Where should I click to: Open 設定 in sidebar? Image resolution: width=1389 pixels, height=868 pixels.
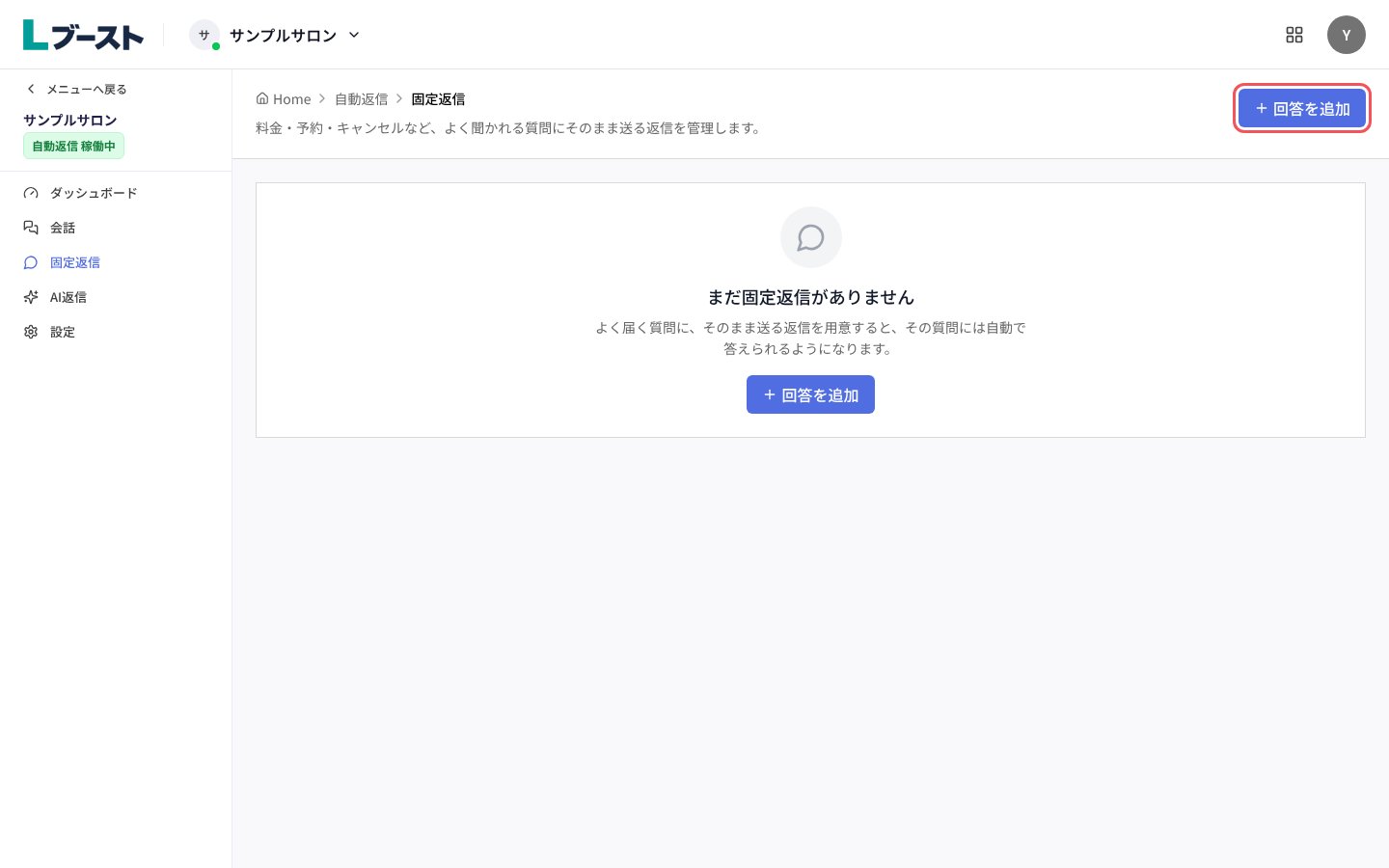click(x=116, y=332)
